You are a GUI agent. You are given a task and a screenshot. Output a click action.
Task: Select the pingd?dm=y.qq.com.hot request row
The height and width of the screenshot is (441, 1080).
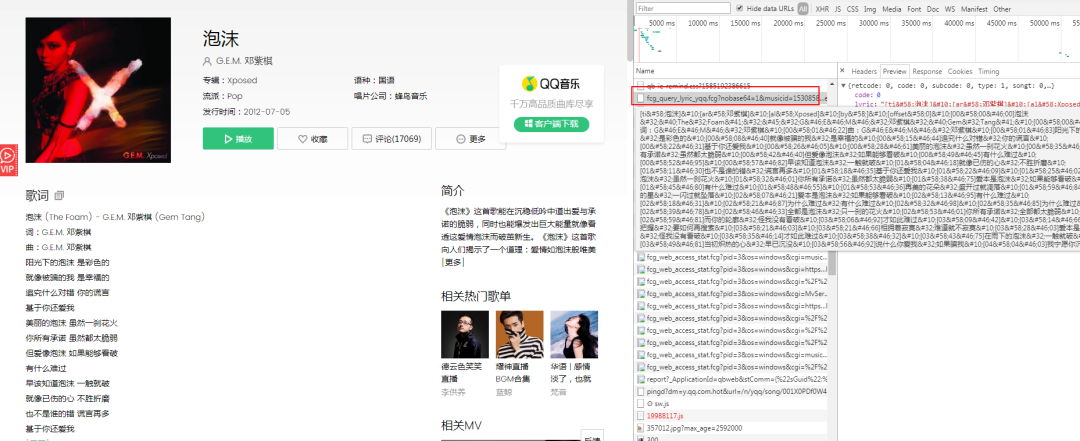point(731,391)
